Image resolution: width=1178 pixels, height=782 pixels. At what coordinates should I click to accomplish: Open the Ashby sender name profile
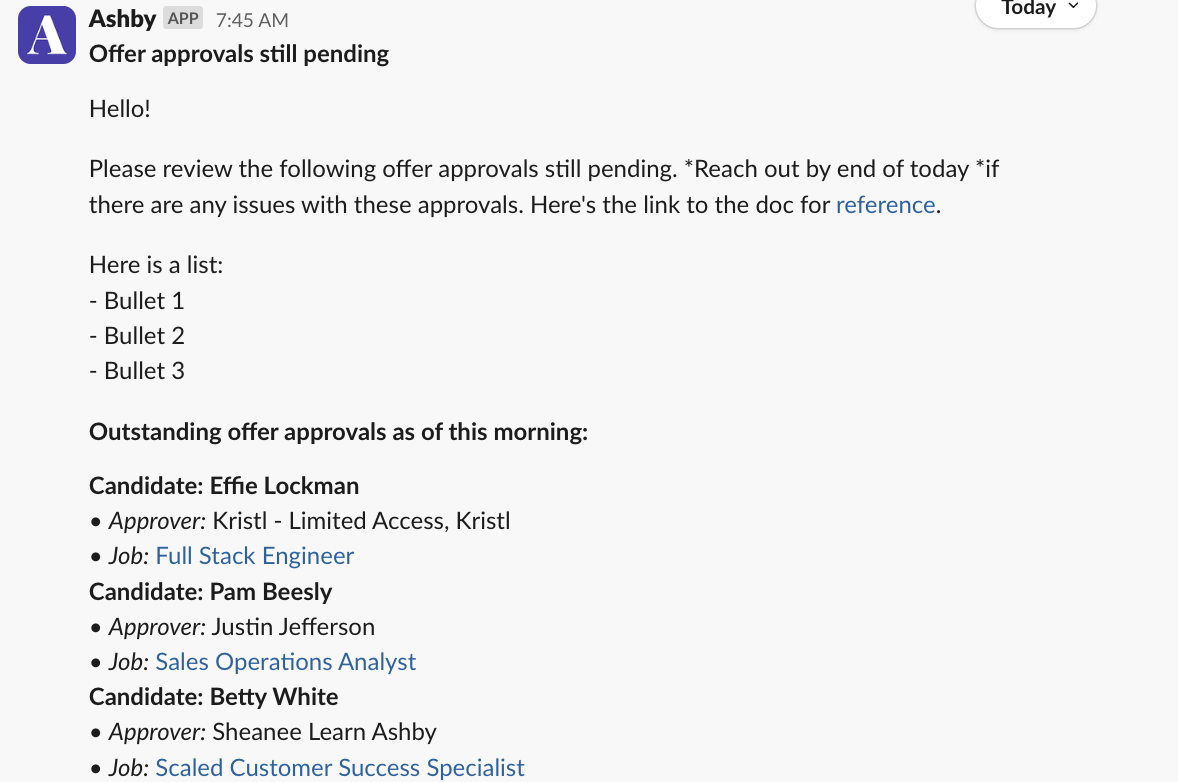(x=122, y=18)
